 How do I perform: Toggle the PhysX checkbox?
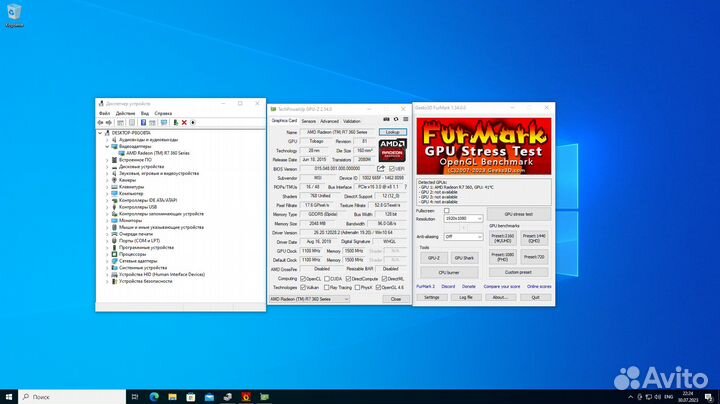[357, 287]
